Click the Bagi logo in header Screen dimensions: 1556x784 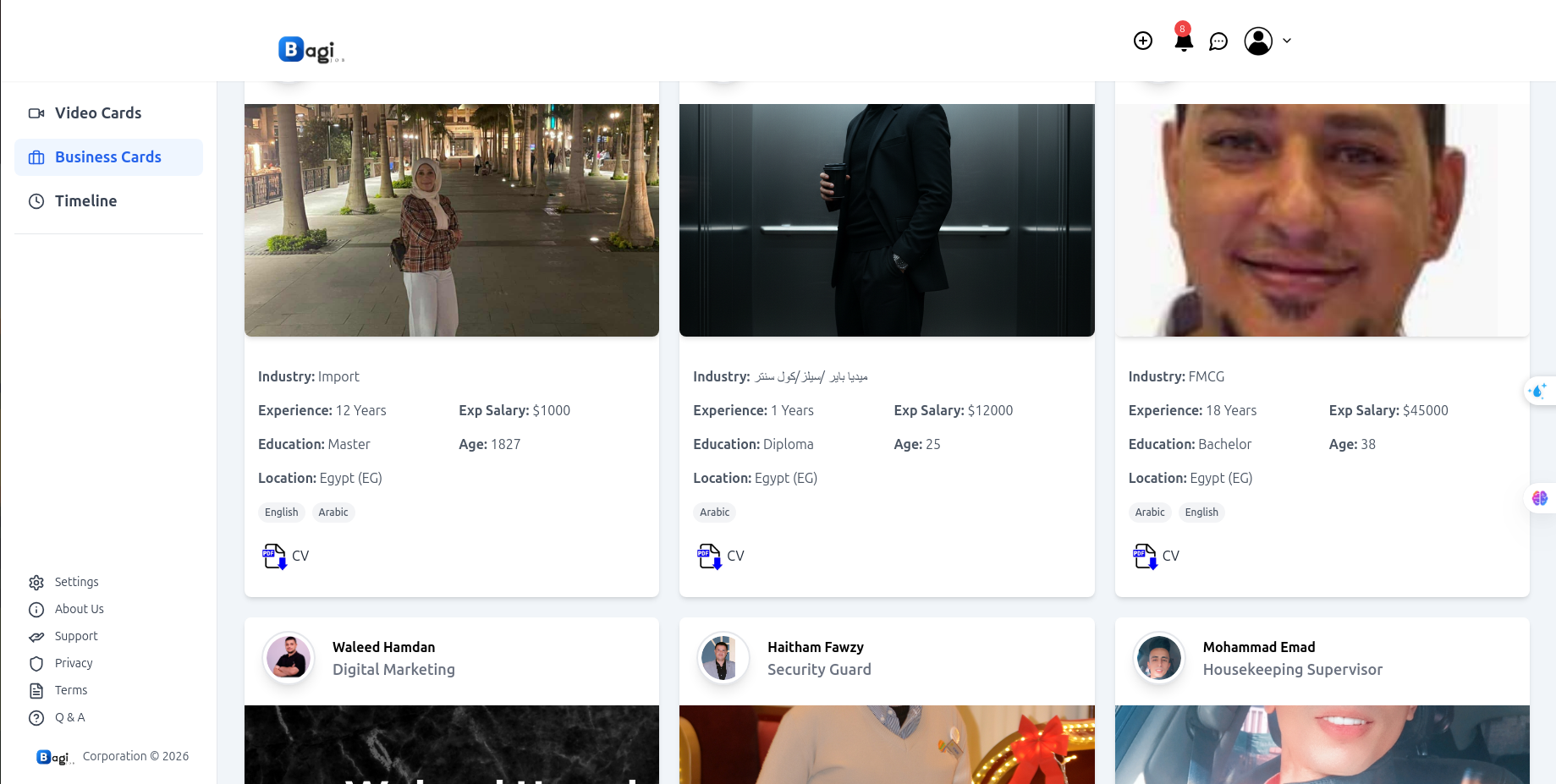[311, 50]
